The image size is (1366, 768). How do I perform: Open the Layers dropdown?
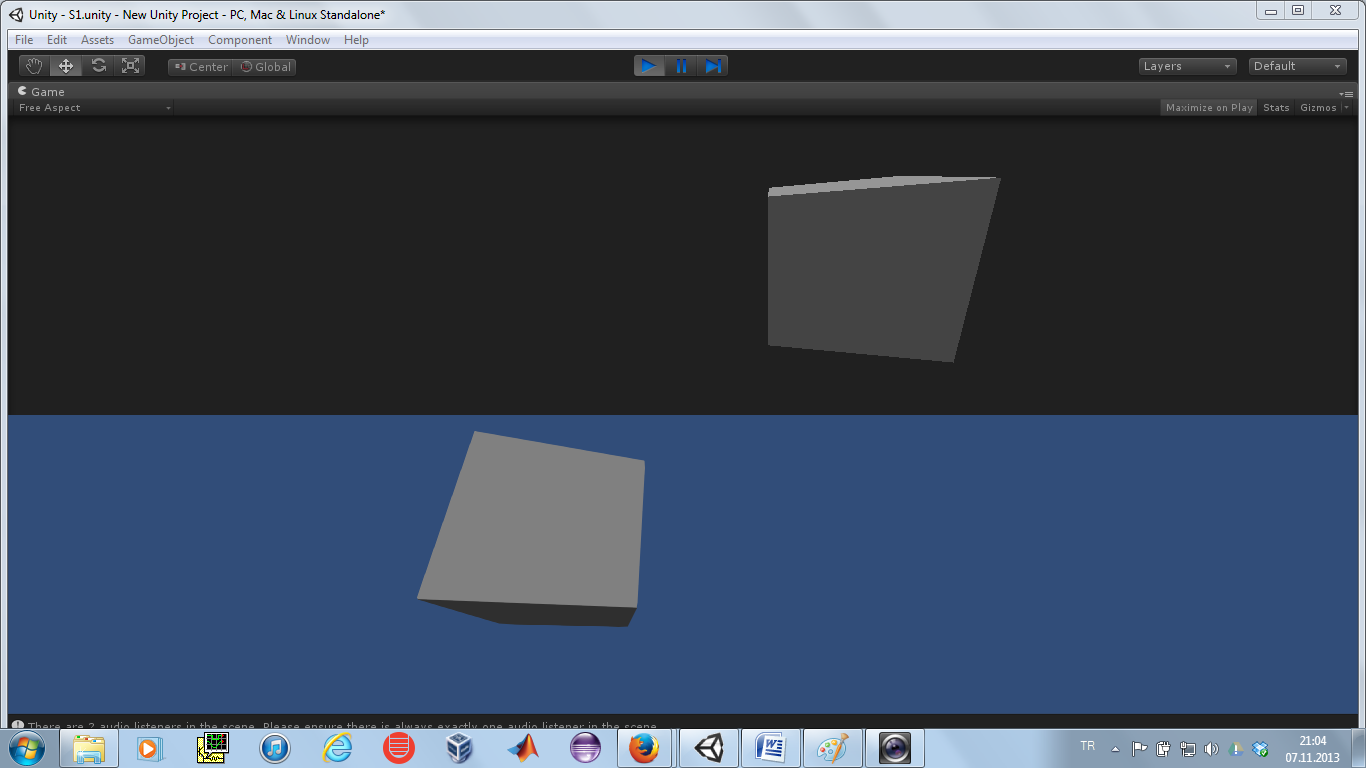click(1188, 66)
